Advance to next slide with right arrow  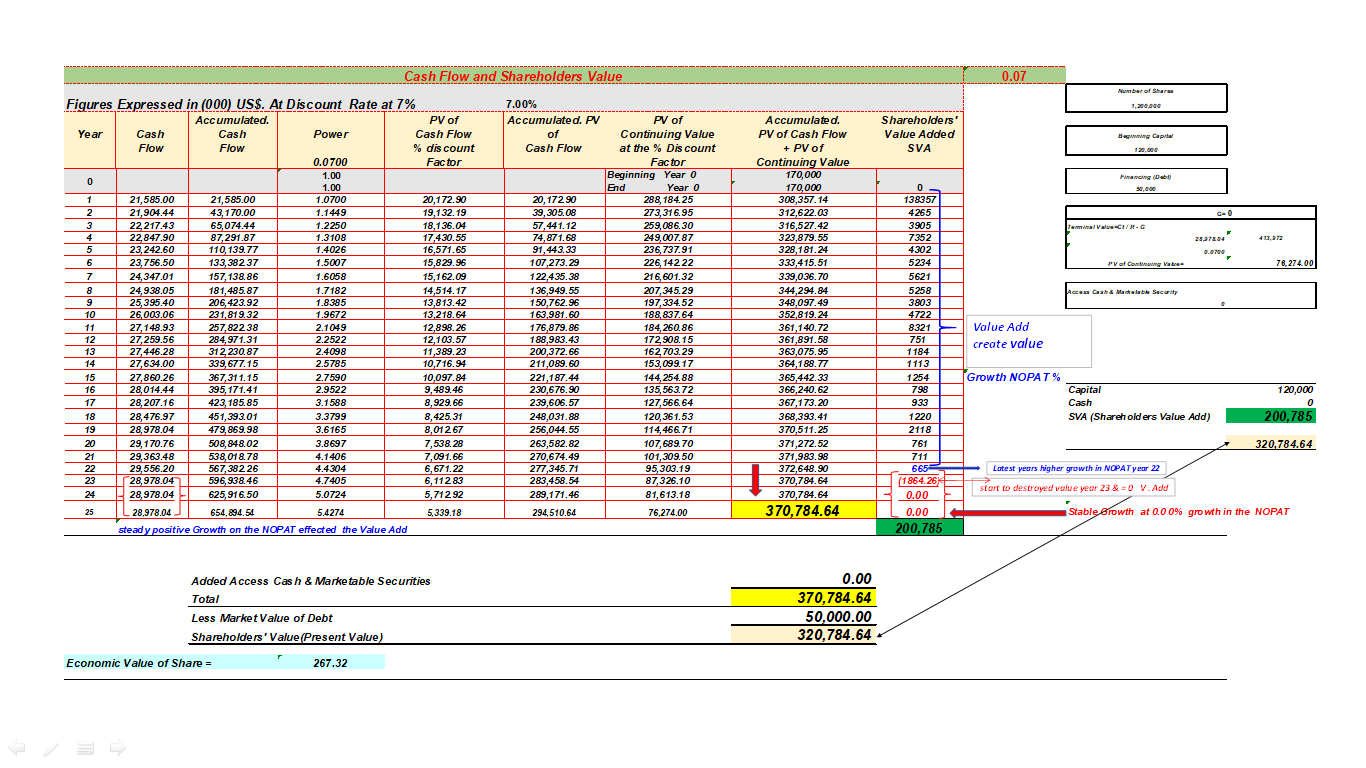tap(118, 747)
